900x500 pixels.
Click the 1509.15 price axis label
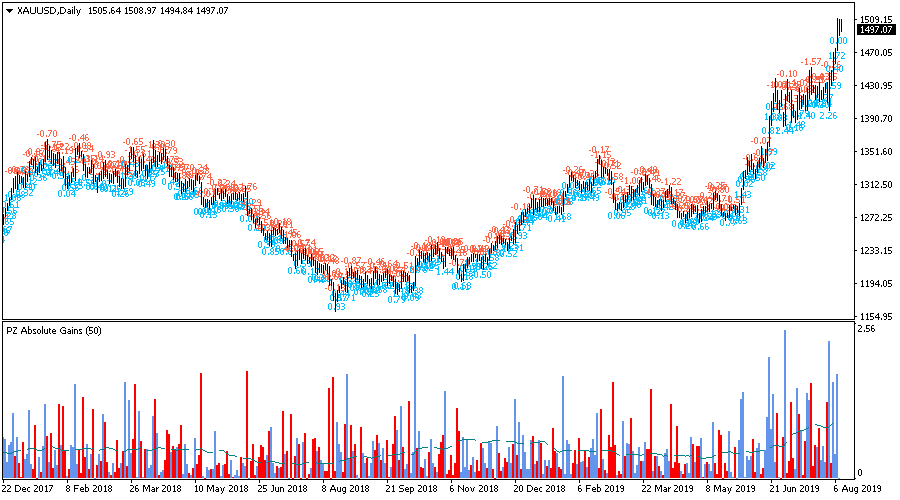(x=875, y=20)
